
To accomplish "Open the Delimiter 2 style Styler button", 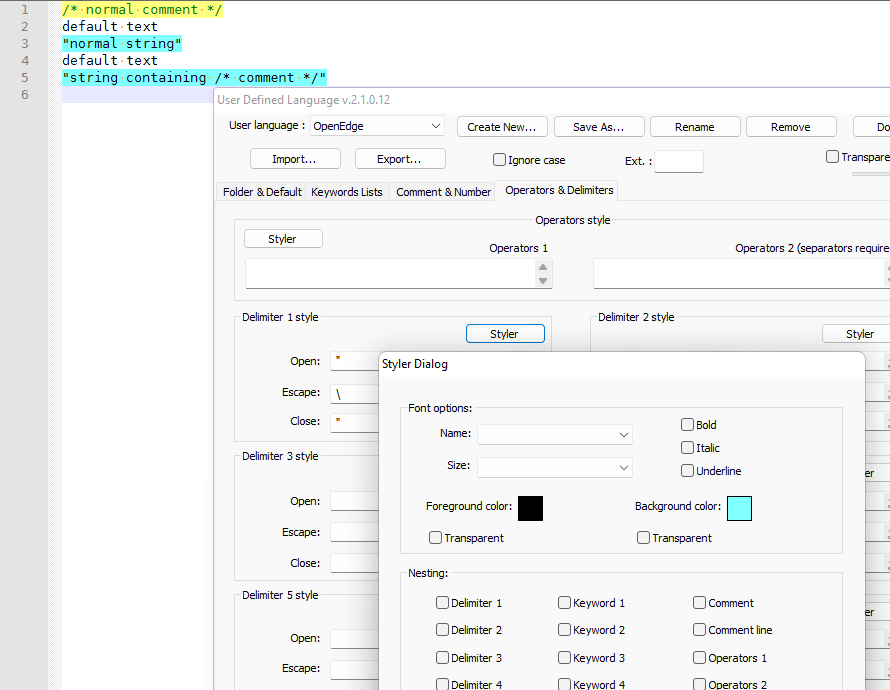I will [857, 334].
